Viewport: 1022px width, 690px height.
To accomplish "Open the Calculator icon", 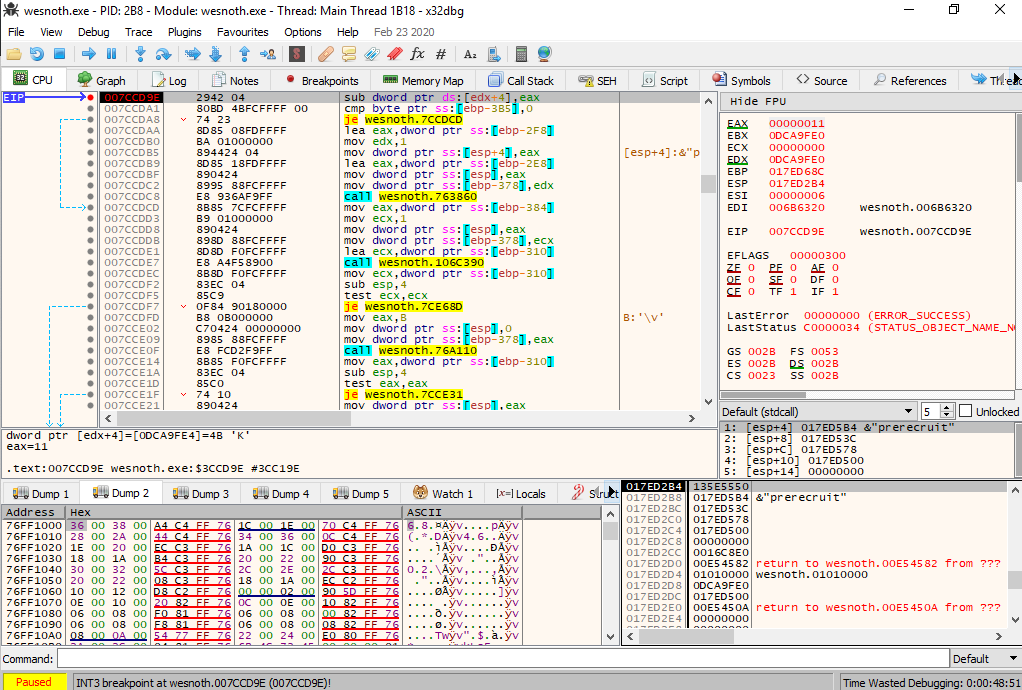I will tap(521, 54).
